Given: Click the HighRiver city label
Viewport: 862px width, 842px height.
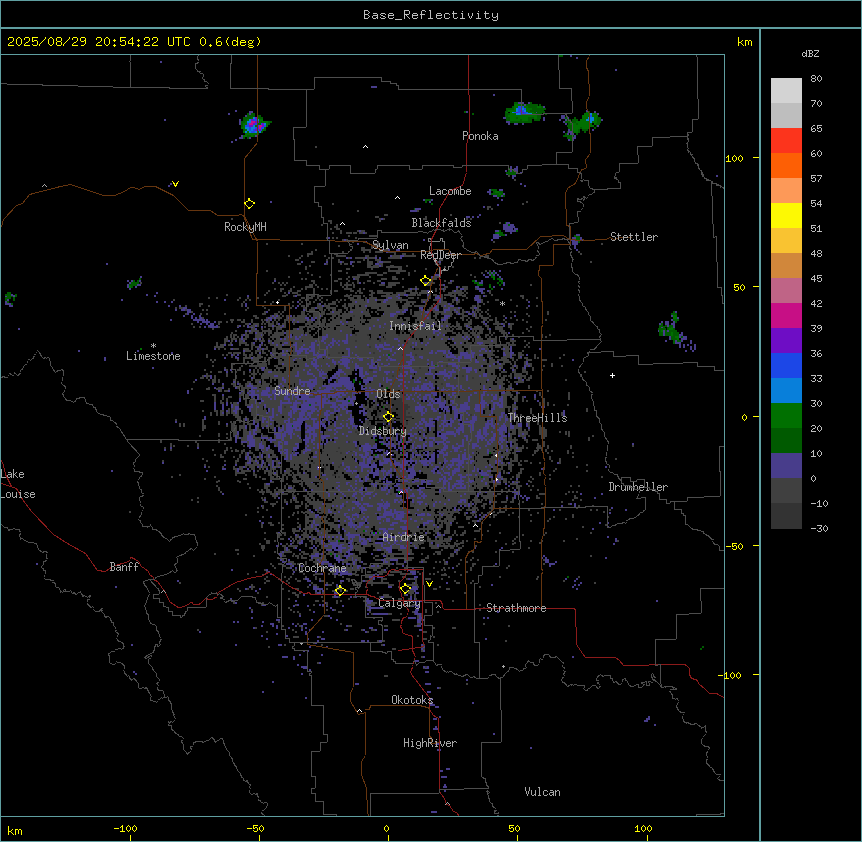Looking at the screenshot, I should [430, 743].
